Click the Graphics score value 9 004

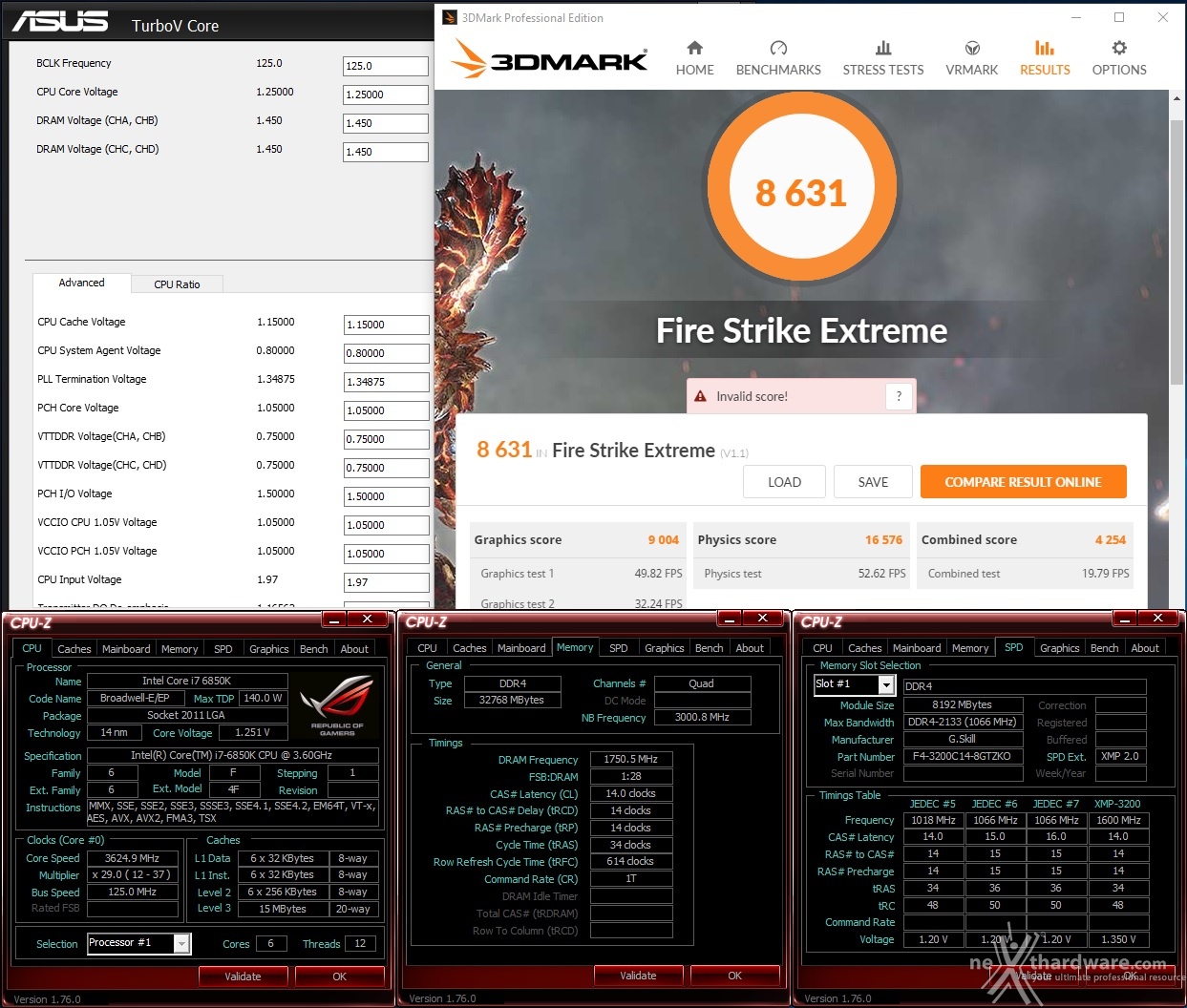(663, 539)
